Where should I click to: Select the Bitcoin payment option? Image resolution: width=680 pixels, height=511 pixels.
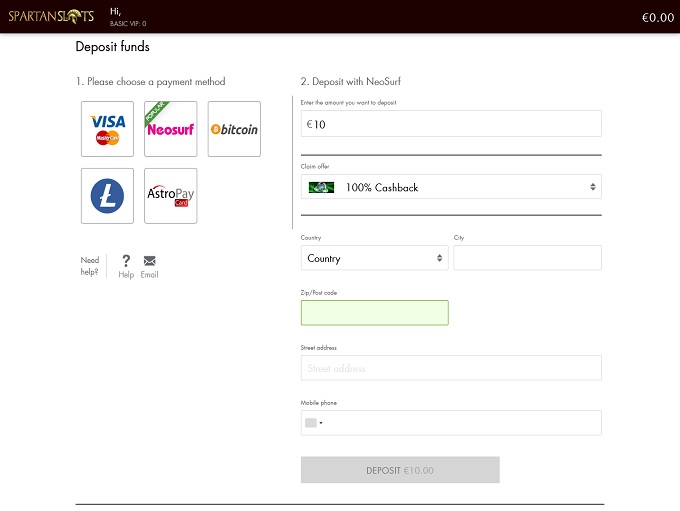pos(234,129)
